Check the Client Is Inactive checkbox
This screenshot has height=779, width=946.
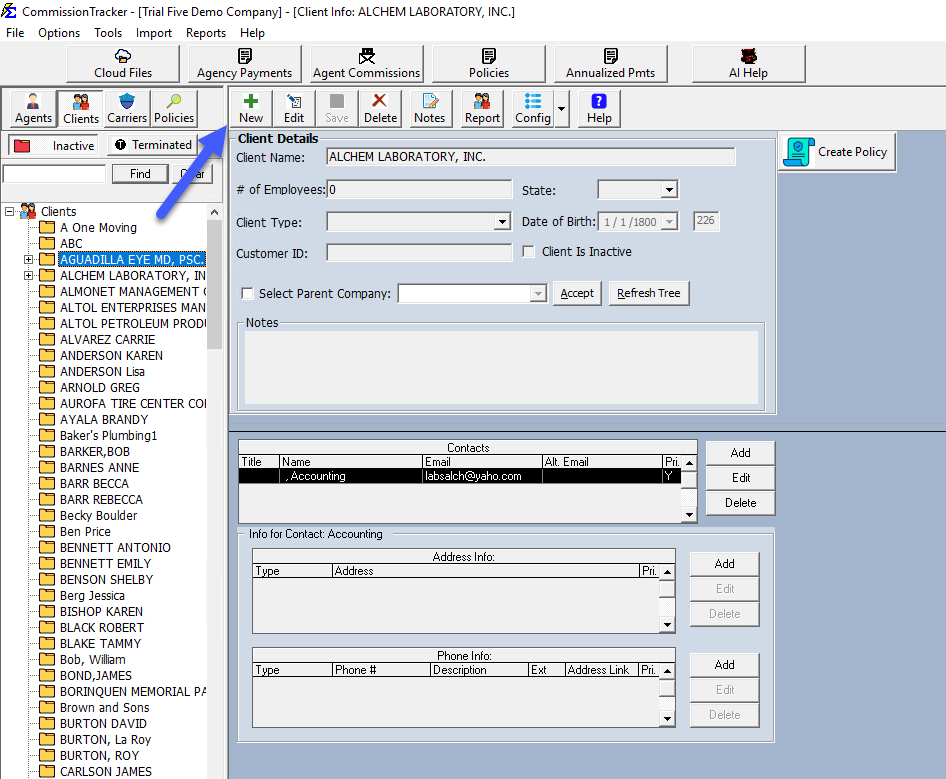point(527,251)
